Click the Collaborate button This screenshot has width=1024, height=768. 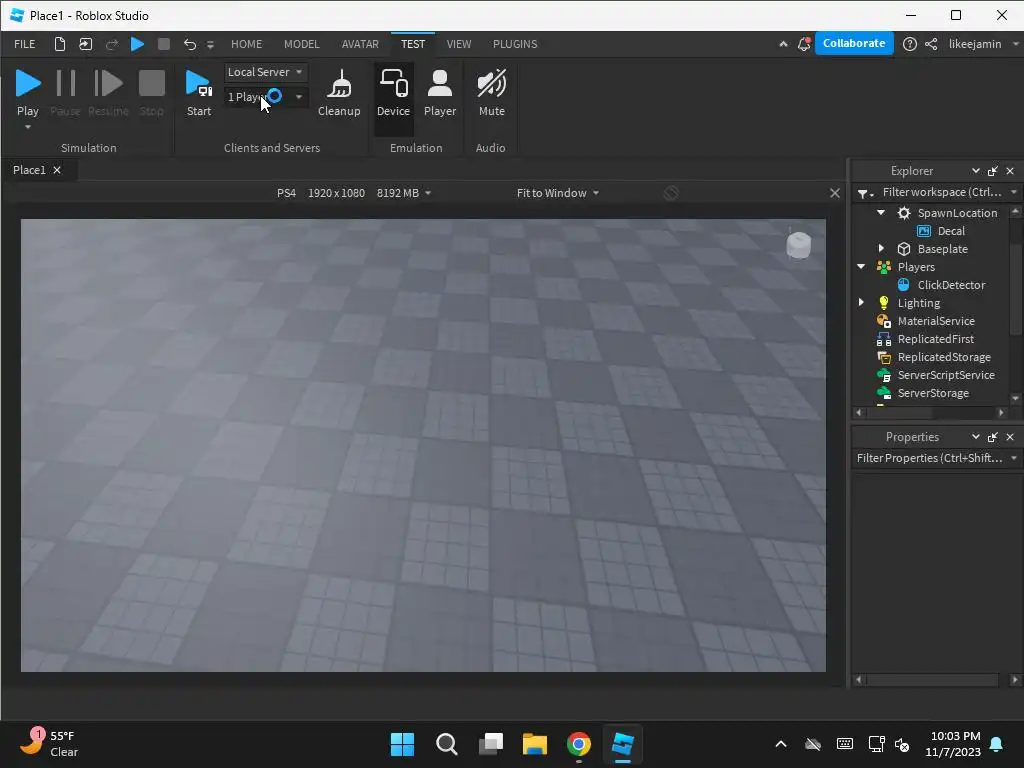(854, 43)
